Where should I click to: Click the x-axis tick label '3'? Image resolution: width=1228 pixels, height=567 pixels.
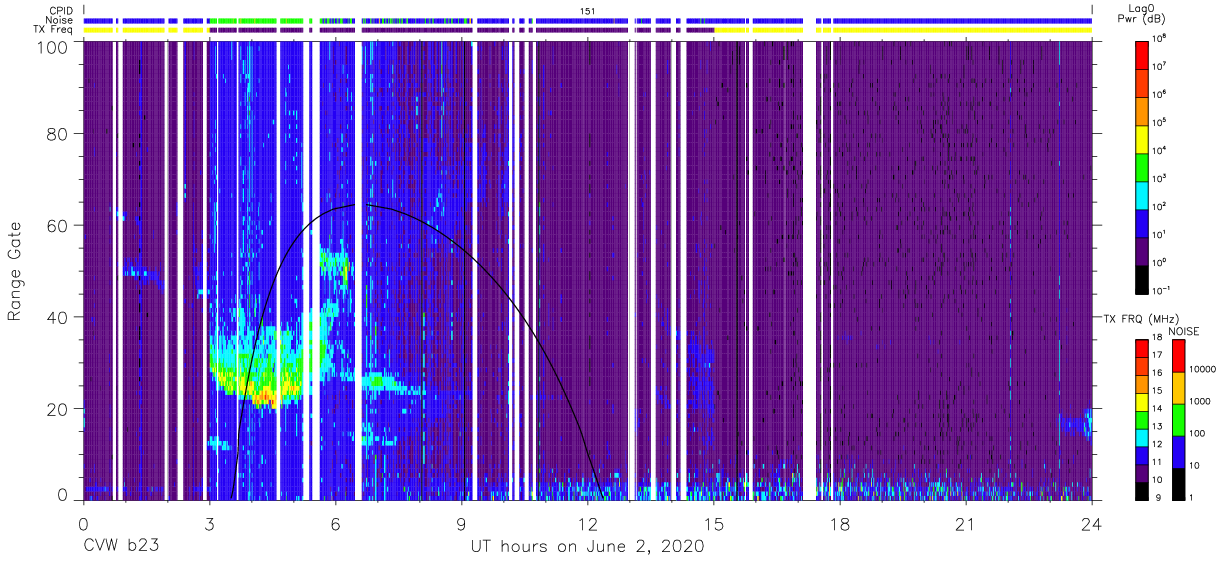(209, 524)
